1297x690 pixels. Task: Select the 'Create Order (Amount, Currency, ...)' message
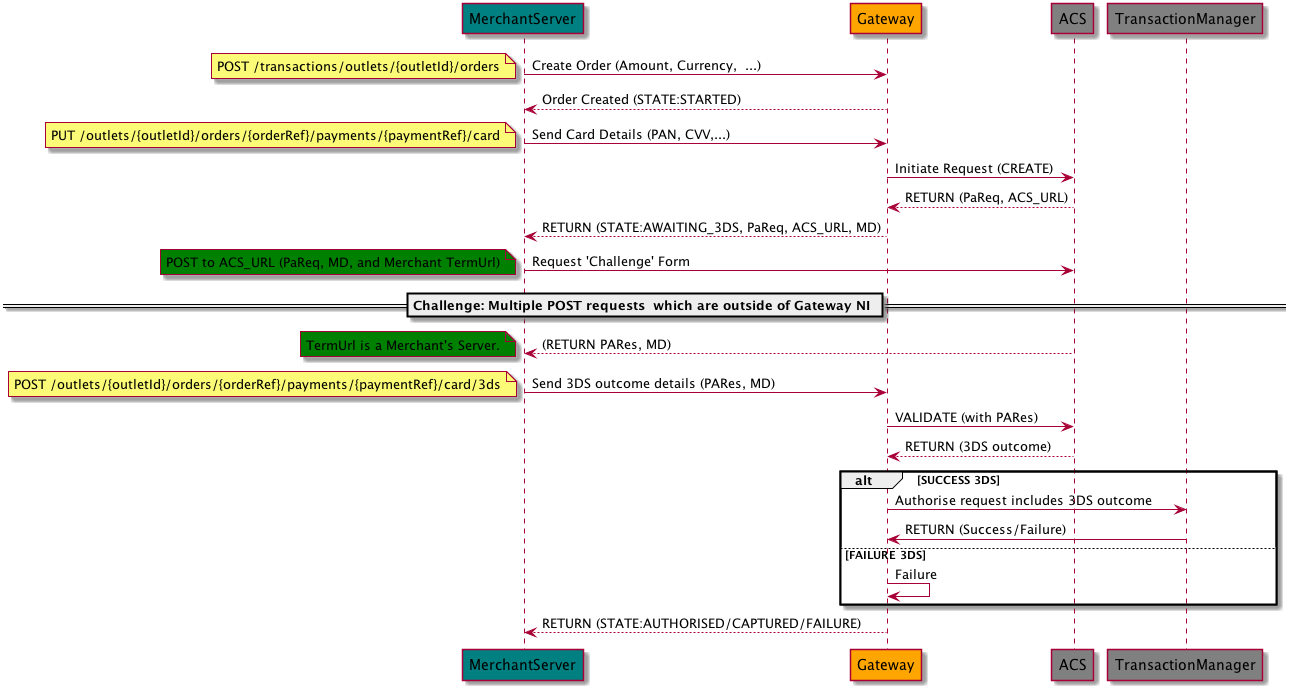pos(646,66)
